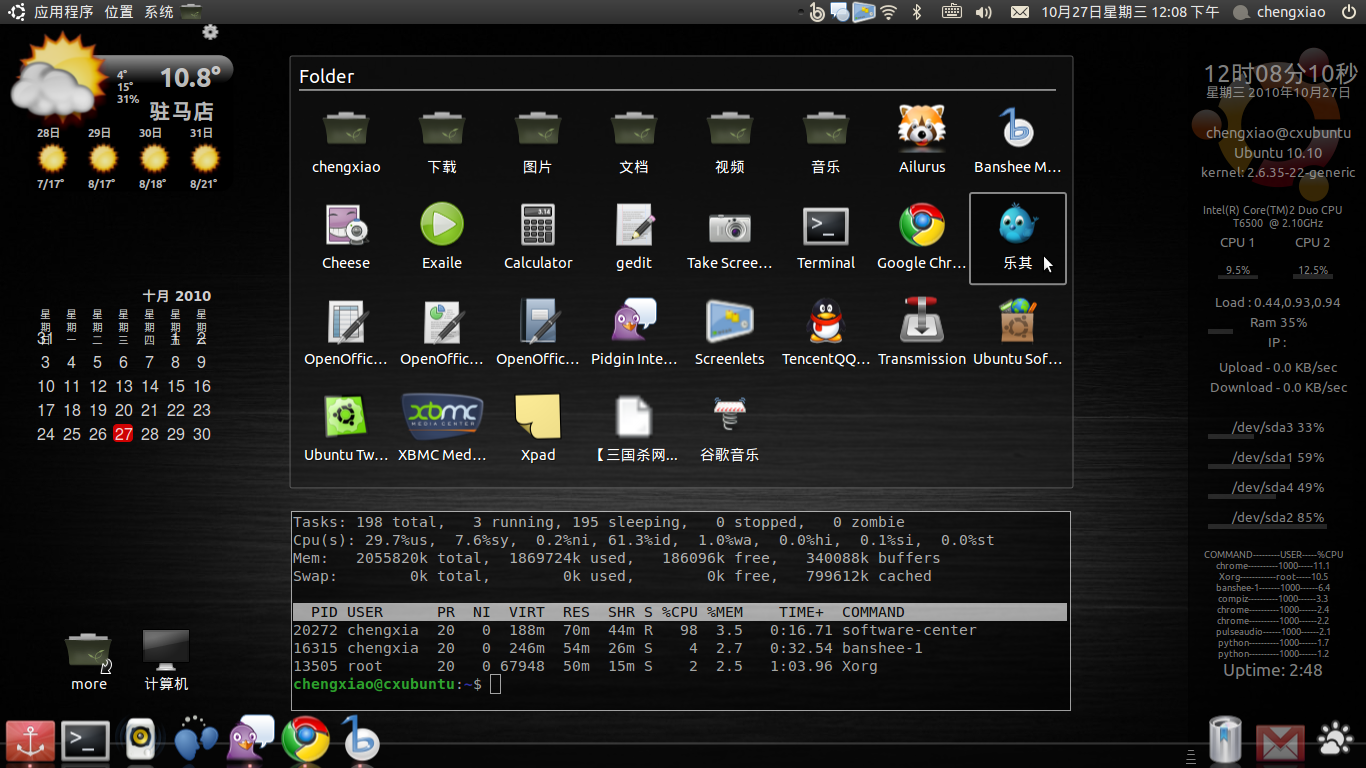Select day 15 in the calendar
1366x768 pixels.
point(175,386)
